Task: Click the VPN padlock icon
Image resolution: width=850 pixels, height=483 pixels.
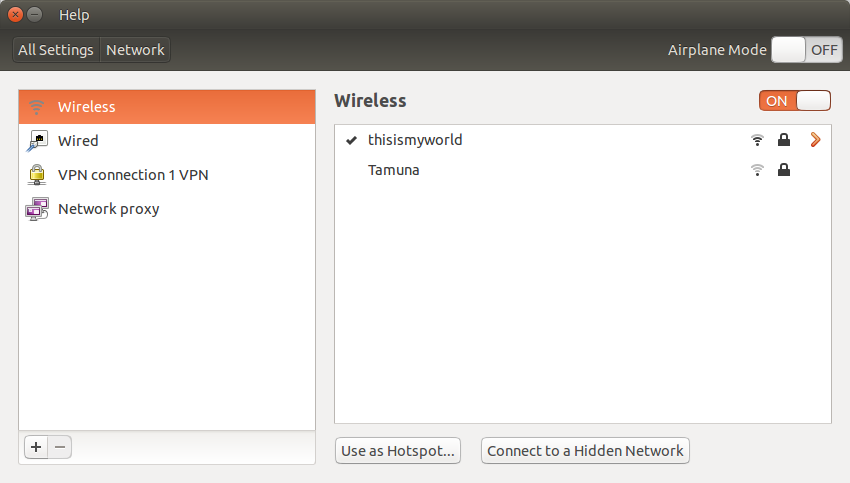Action: click(37, 175)
